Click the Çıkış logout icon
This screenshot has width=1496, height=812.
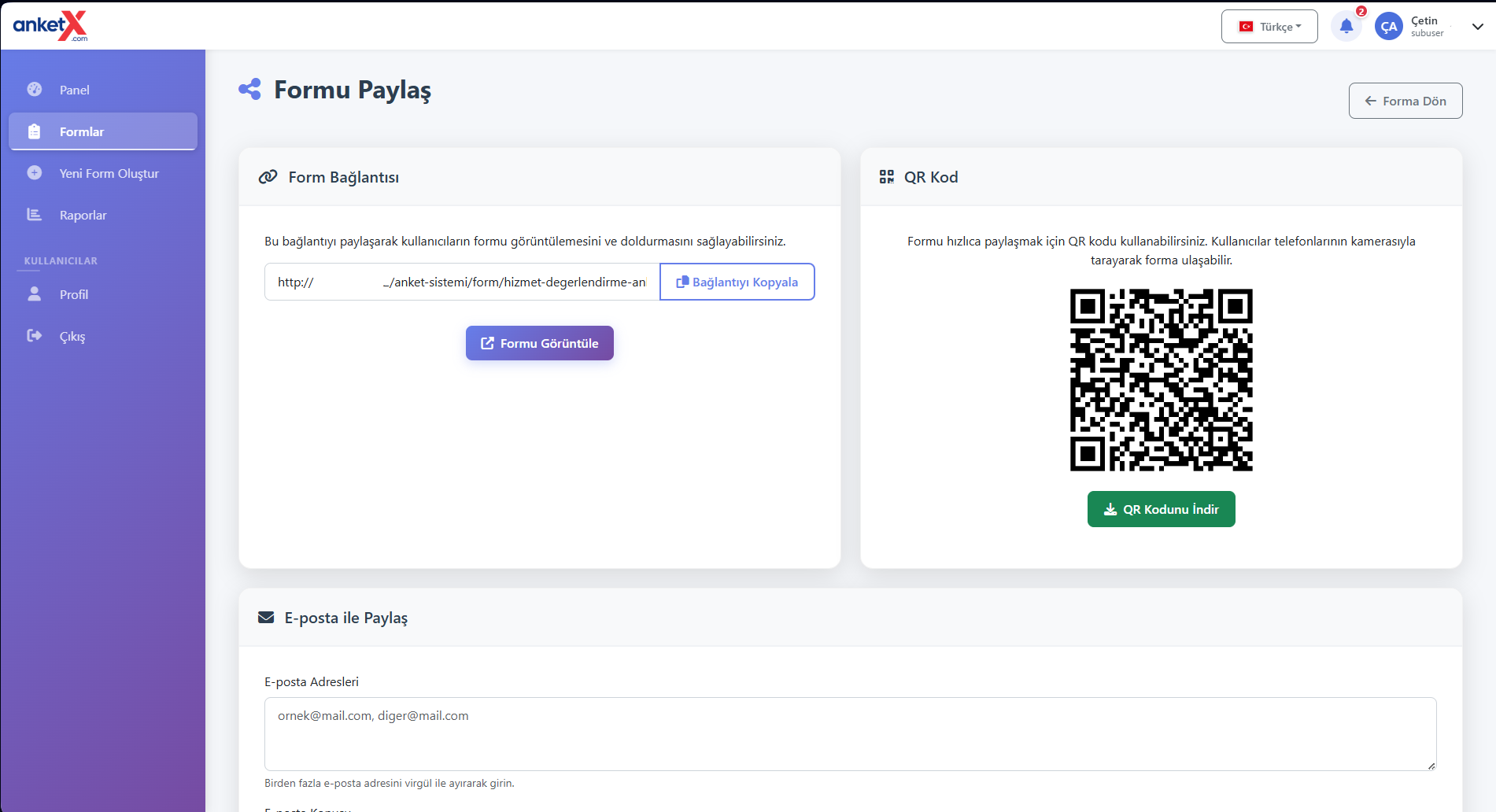[35, 336]
